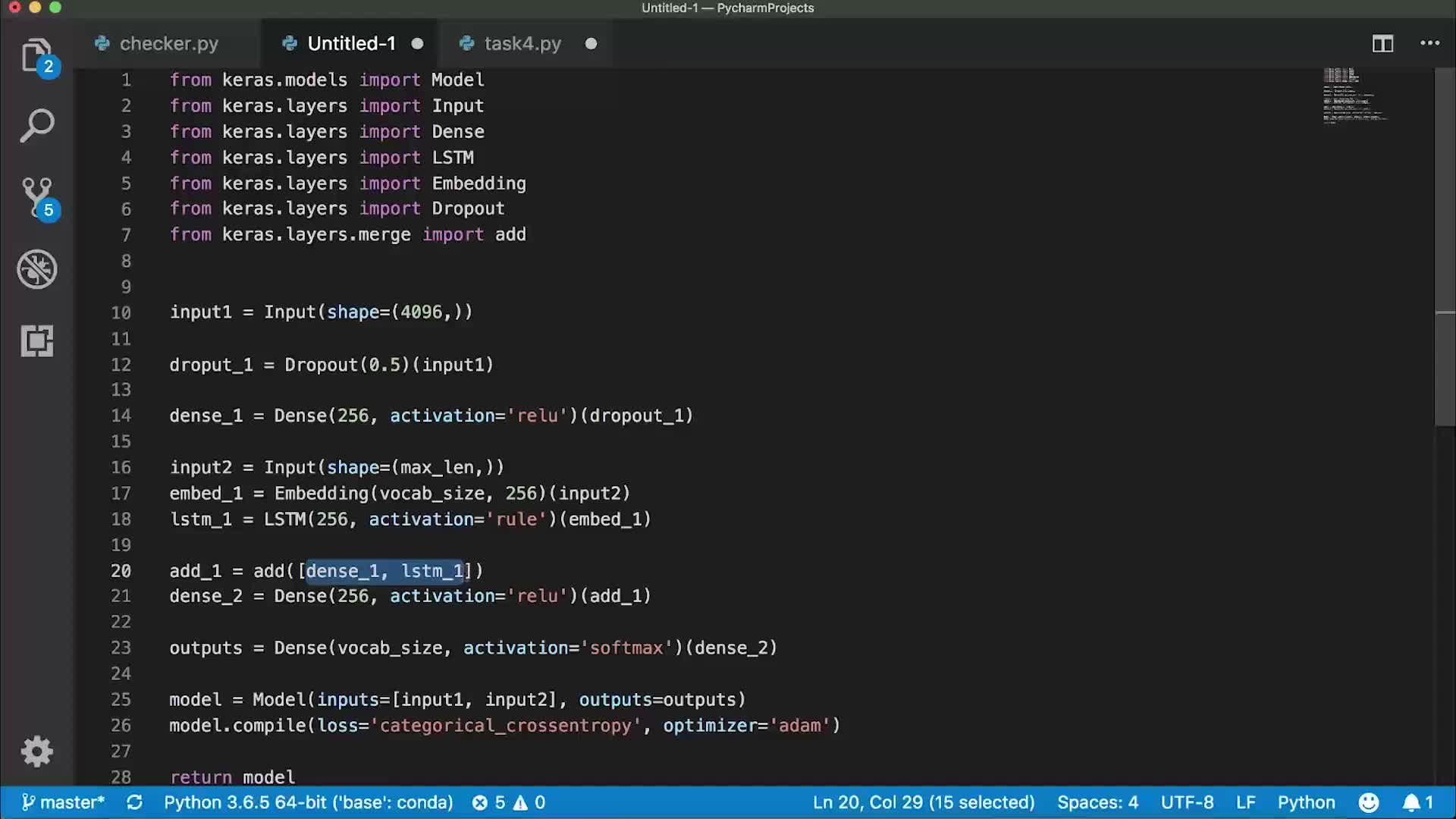
Task: Open the Explorer view icon
Action: [x=36, y=57]
